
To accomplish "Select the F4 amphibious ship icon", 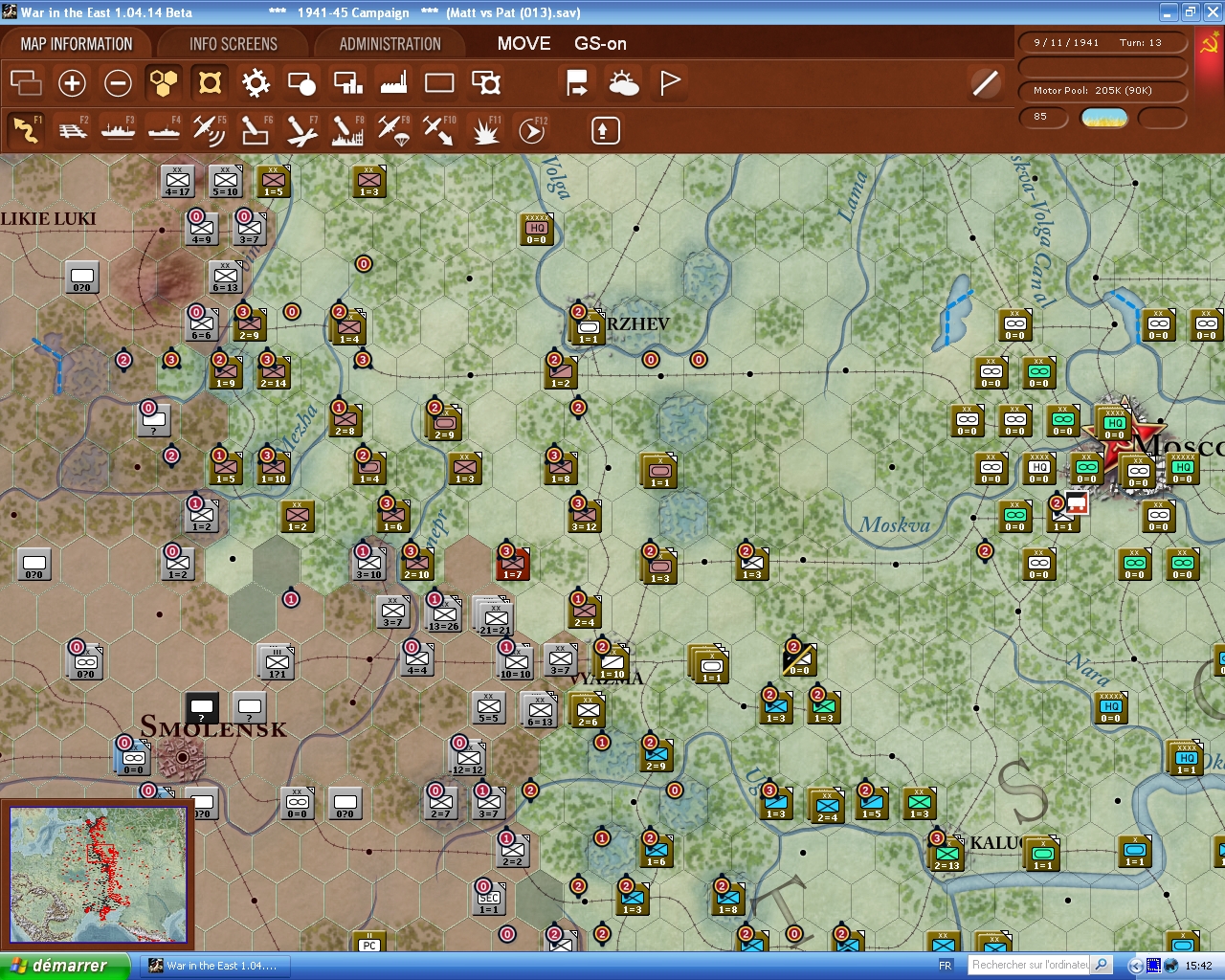I will 164,129.
